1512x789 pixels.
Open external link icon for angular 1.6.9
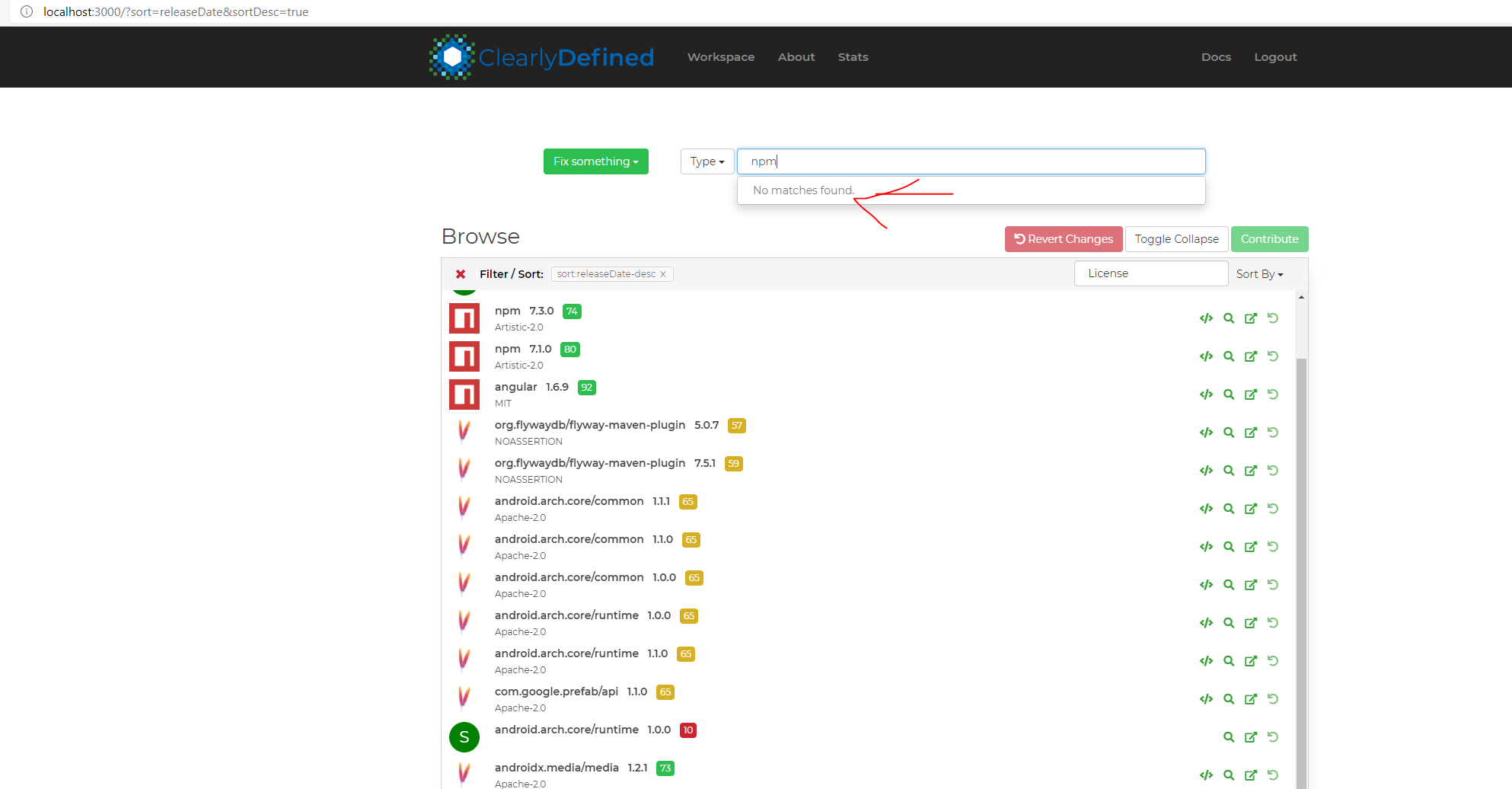(x=1251, y=394)
